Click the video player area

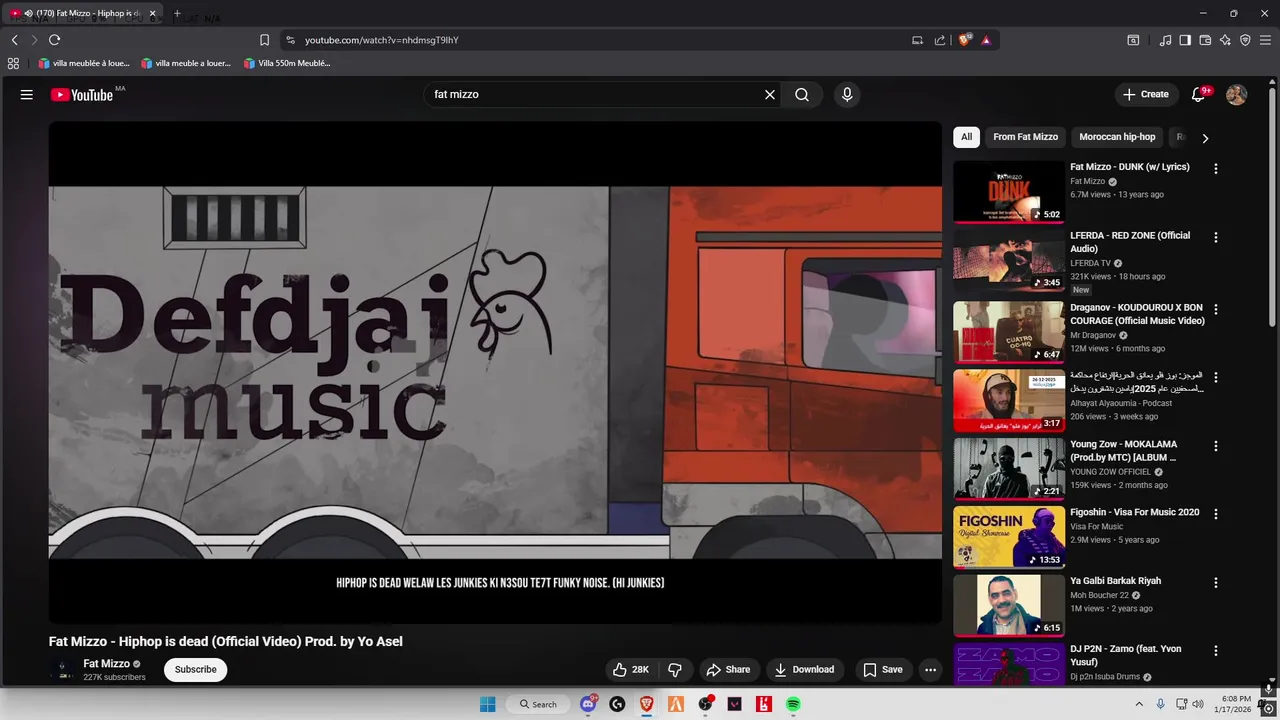point(495,372)
